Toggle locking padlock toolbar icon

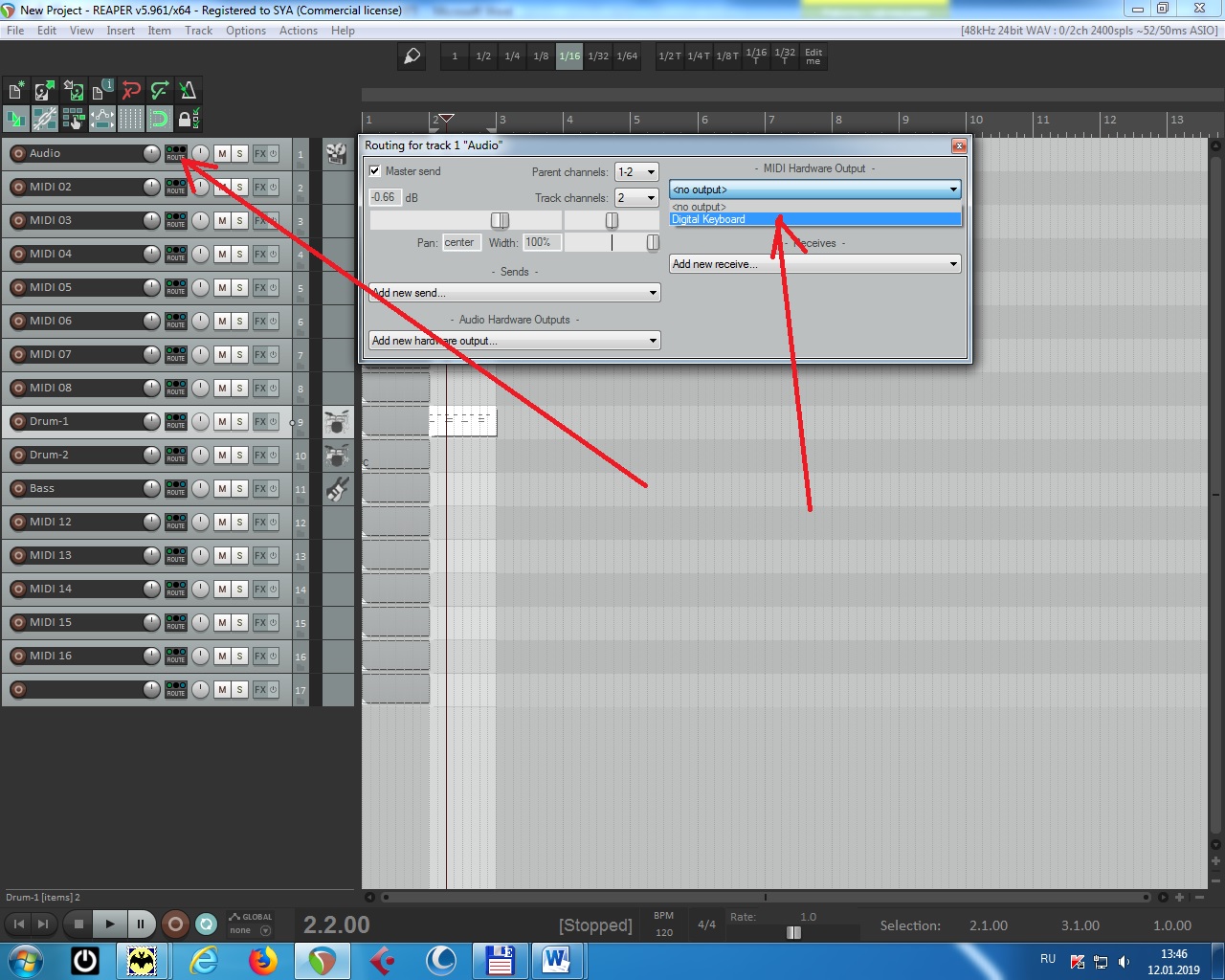click(x=189, y=120)
